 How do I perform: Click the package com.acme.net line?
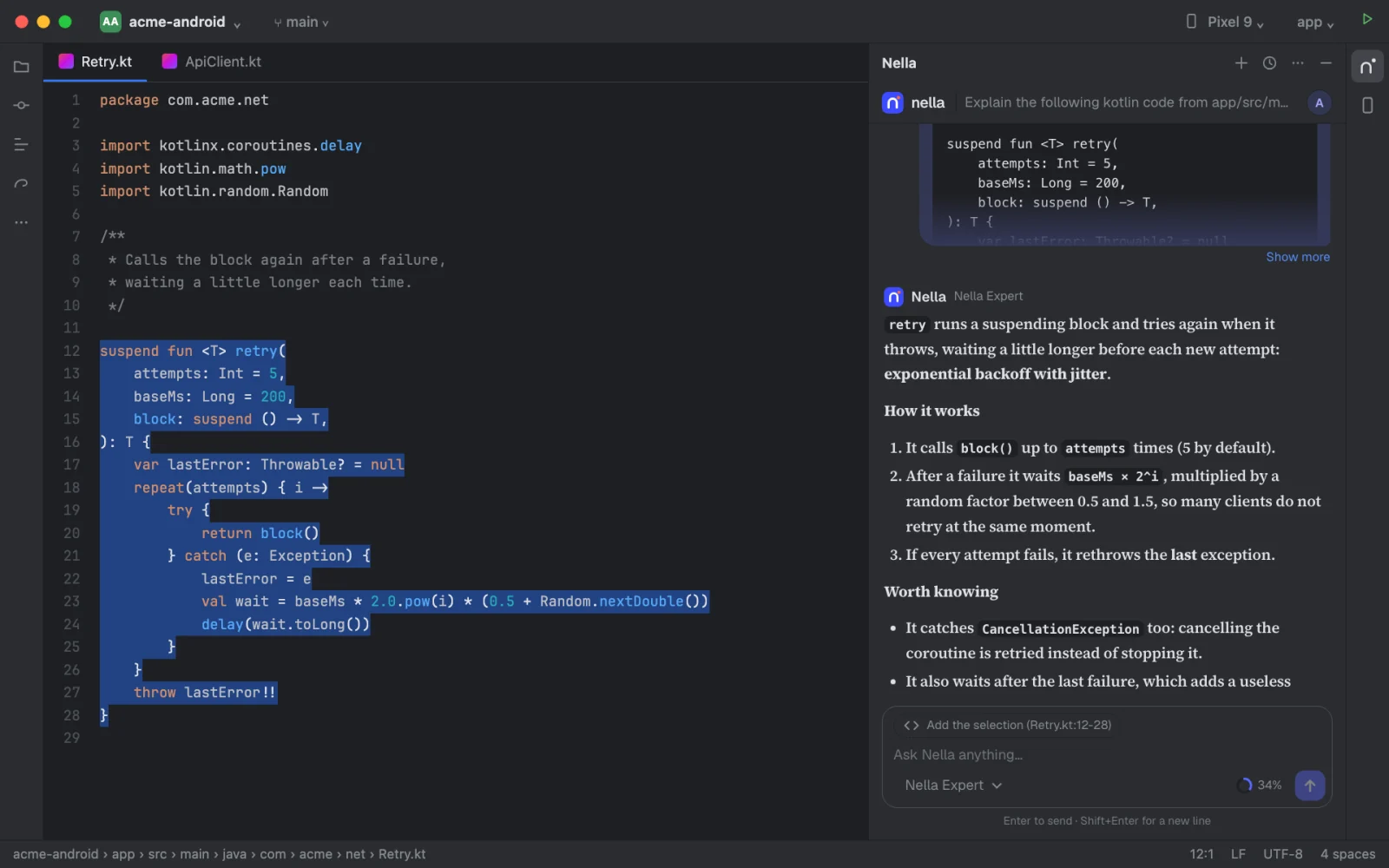(184, 101)
